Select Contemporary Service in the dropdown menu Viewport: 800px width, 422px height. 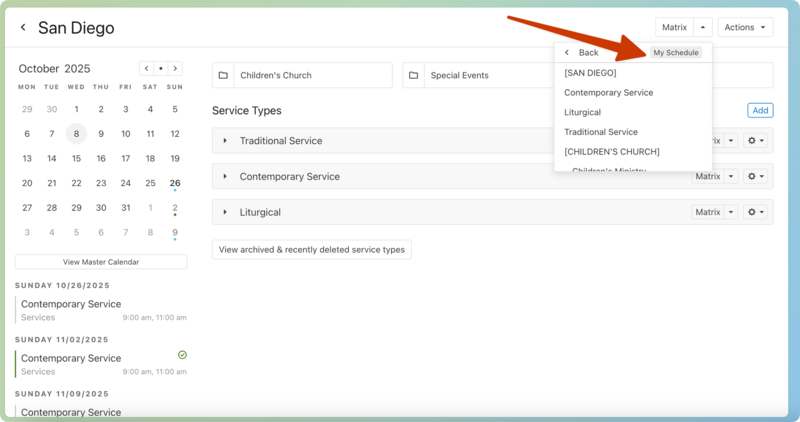tap(608, 92)
